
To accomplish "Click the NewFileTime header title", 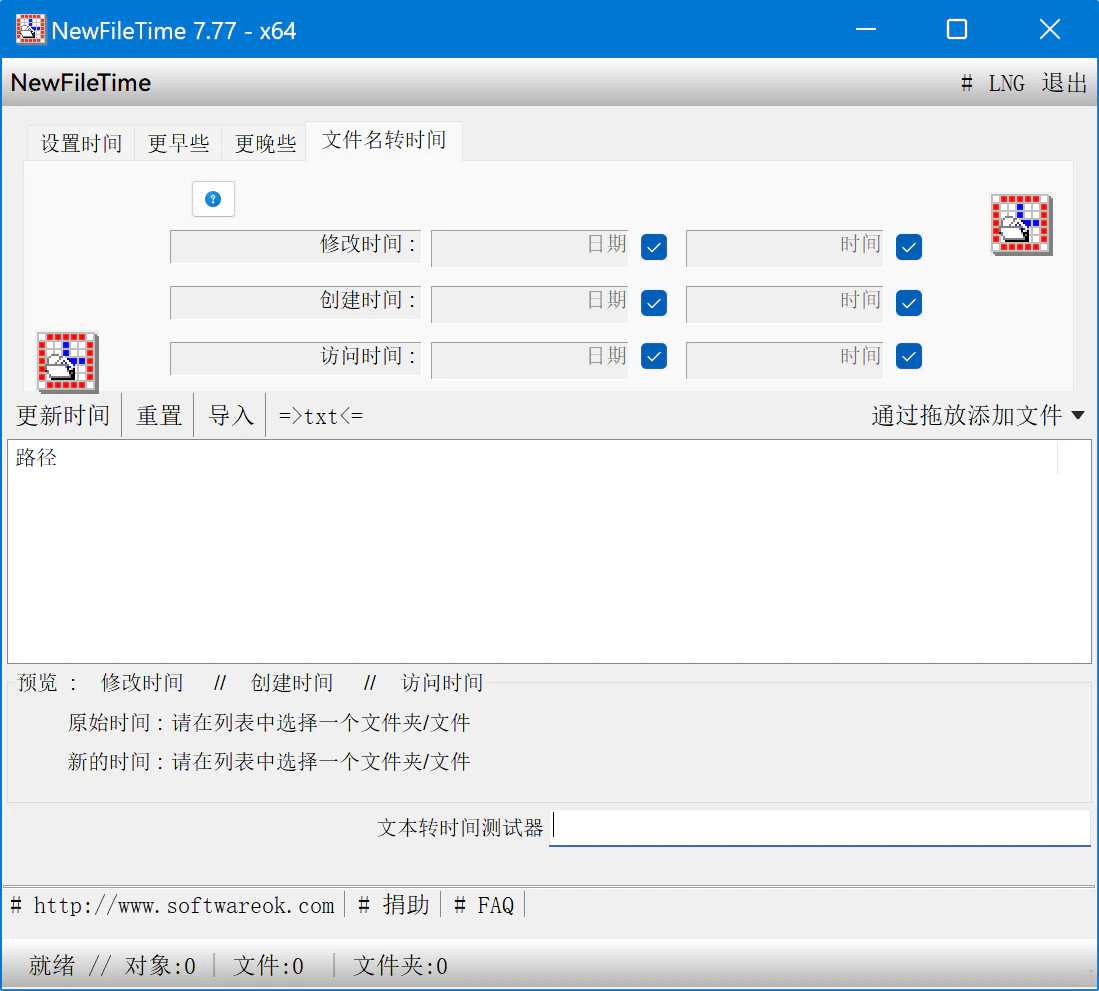I will [x=81, y=83].
